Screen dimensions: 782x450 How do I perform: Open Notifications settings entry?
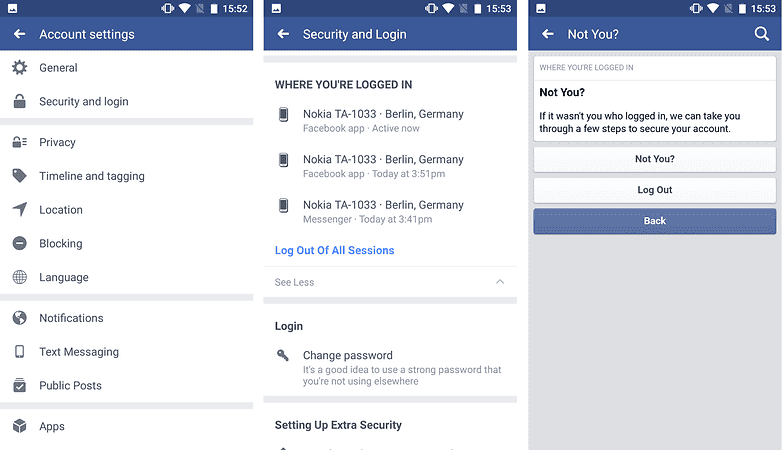point(71,318)
